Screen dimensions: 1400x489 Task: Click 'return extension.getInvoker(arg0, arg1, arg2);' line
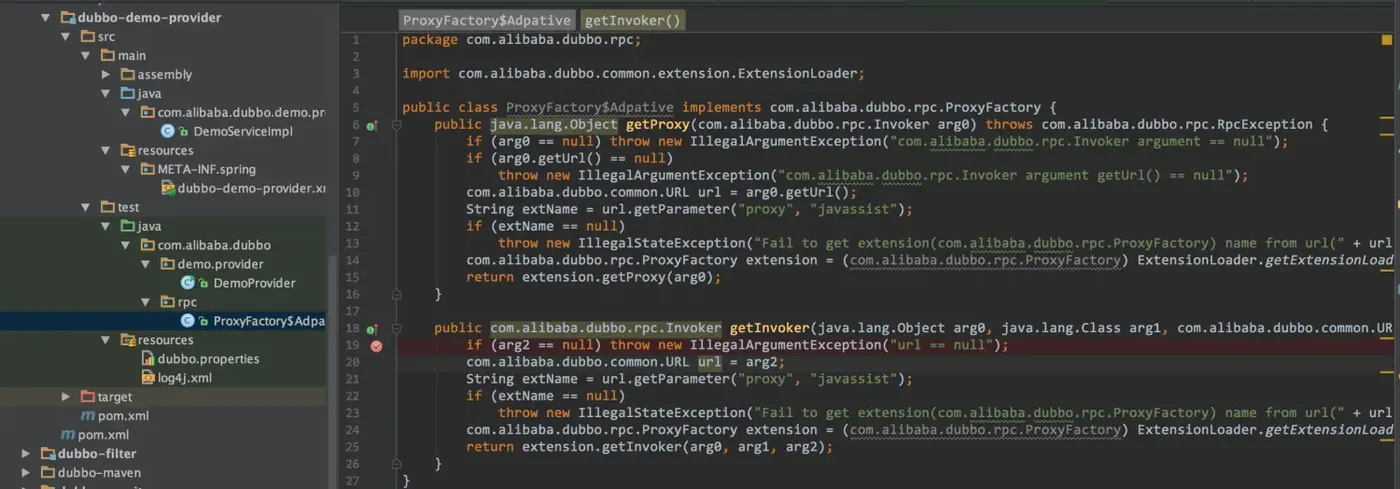649,447
